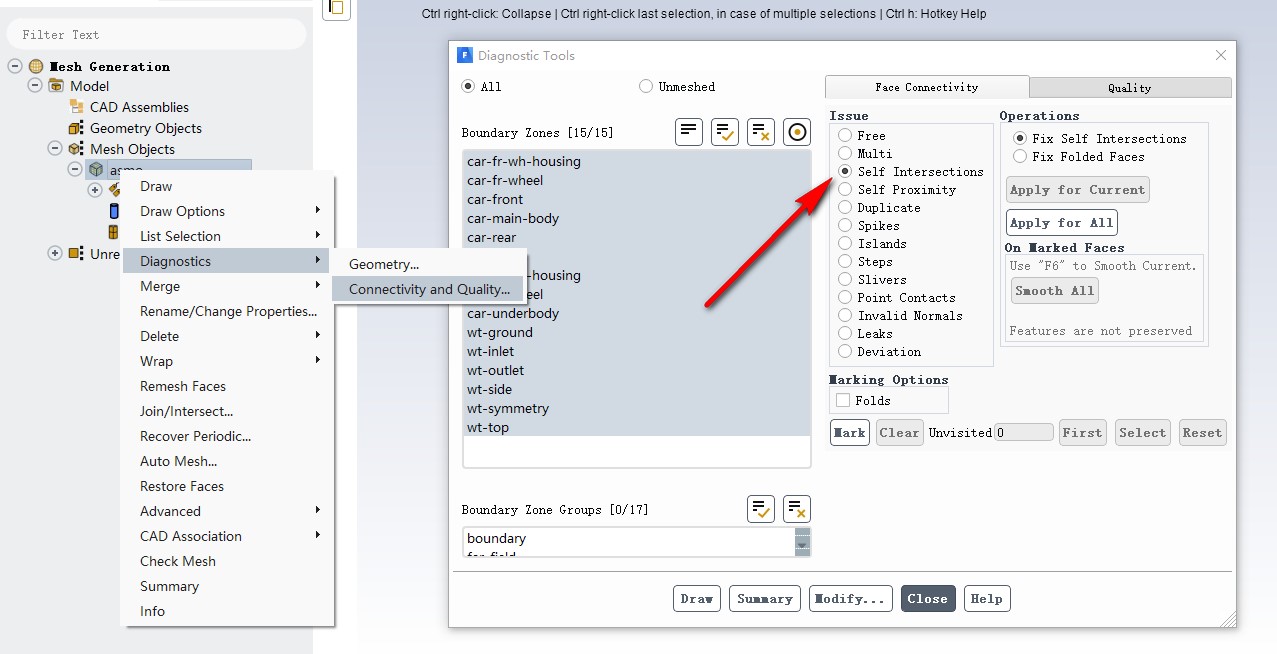Click the target circle icon above Boundary Zones
Screen dimensions: 1277x654
(797, 131)
